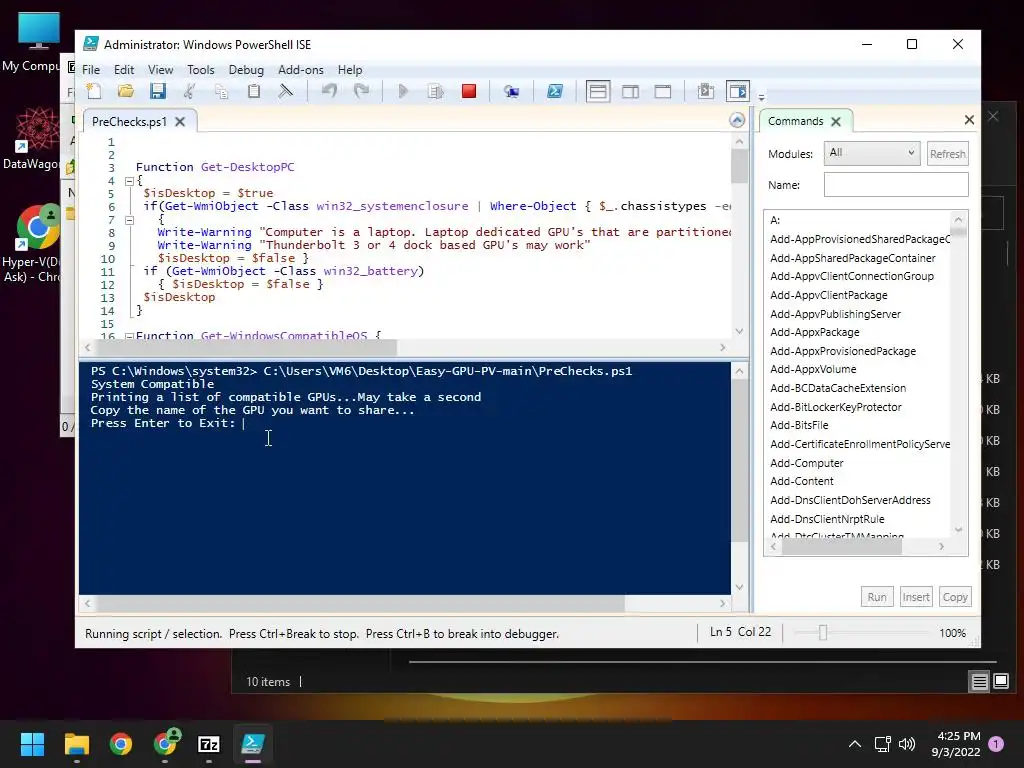Select Add-Computer in command list
The image size is (1024, 768).
(x=807, y=463)
